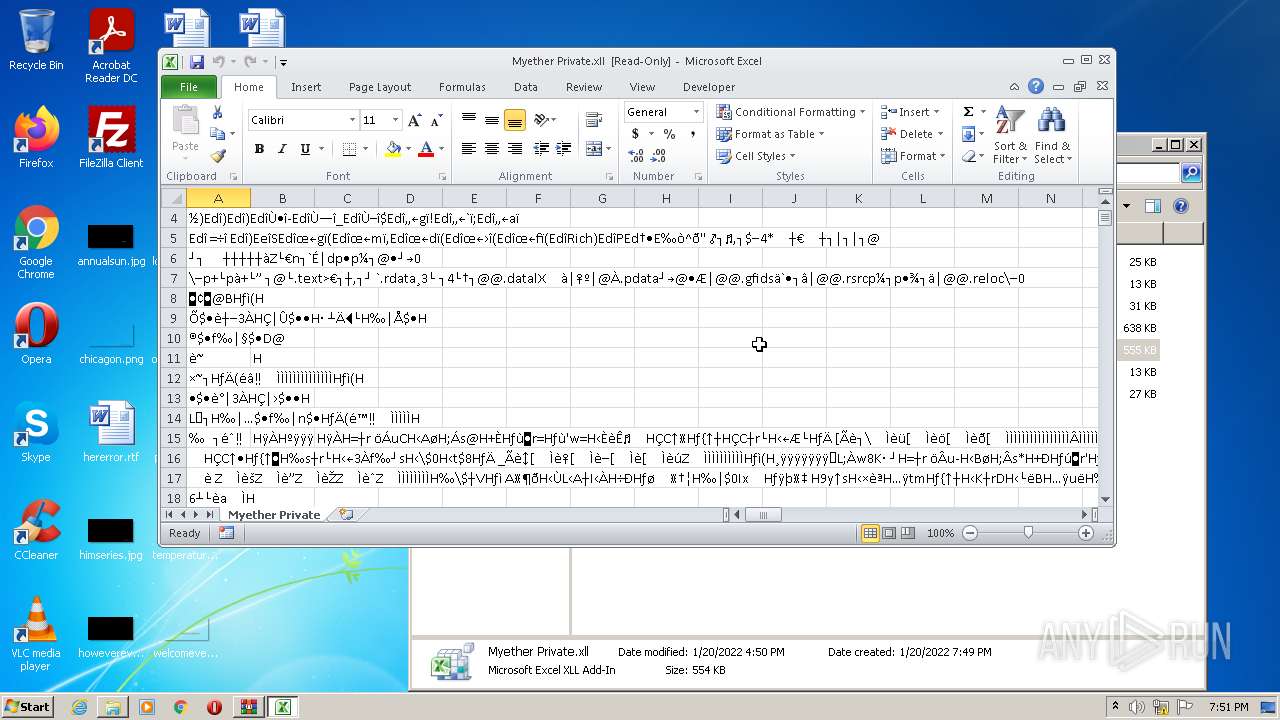
Task: Switch to the Formulas tab
Action: [x=462, y=87]
